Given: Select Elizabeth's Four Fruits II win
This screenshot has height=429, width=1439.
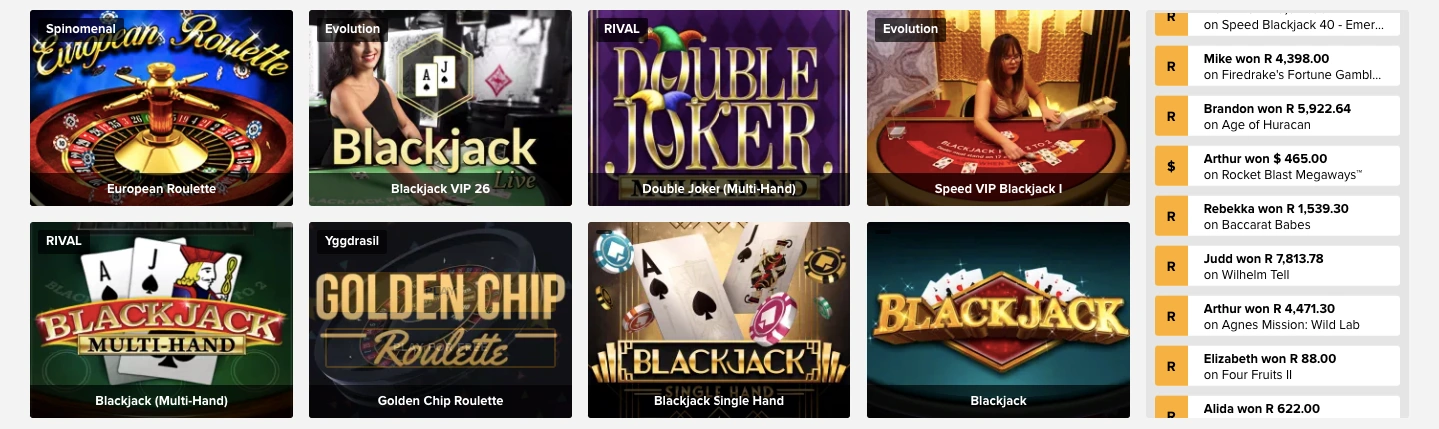Looking at the screenshot, I should pos(1277,366).
